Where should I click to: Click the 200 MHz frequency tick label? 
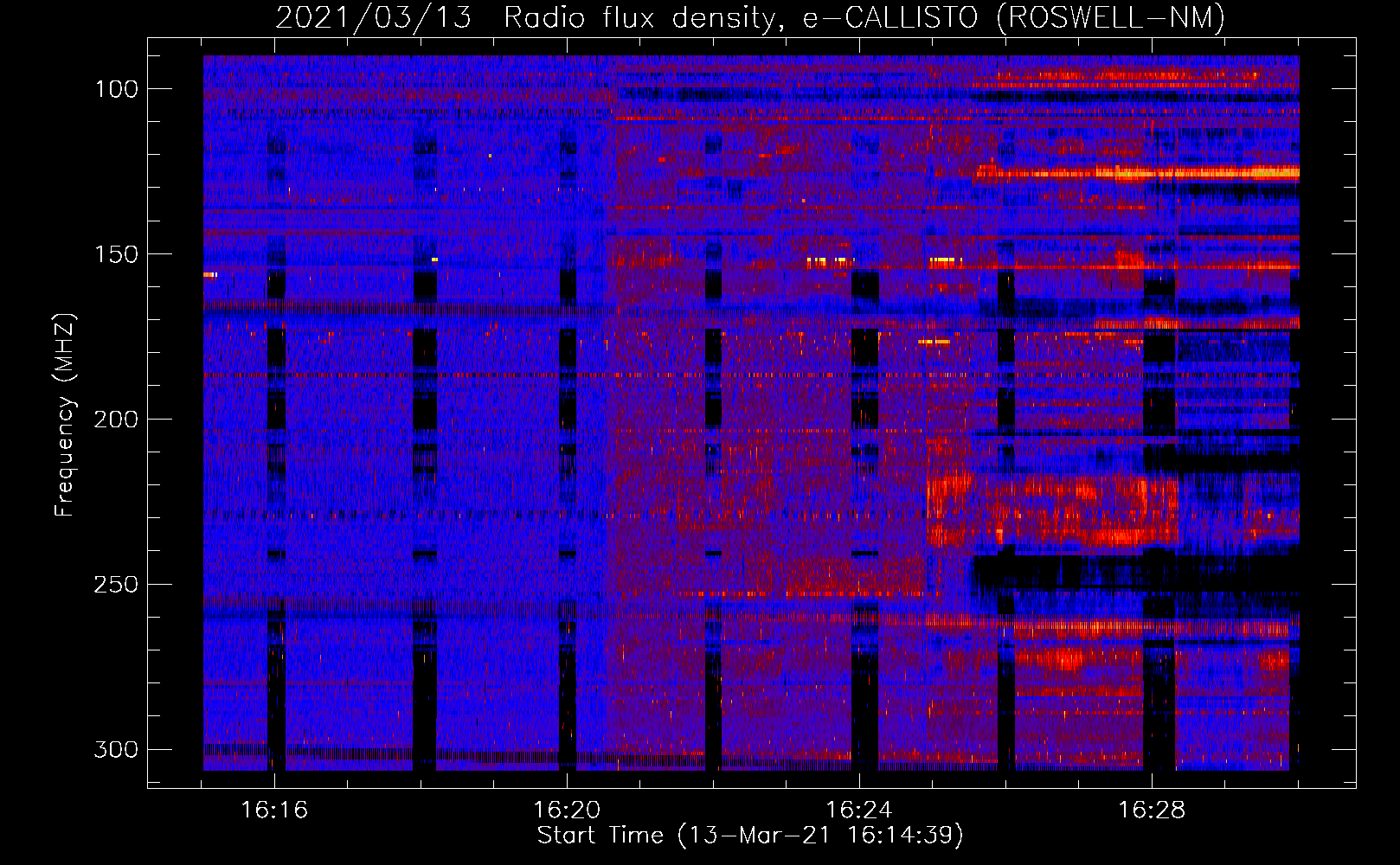tap(115, 420)
